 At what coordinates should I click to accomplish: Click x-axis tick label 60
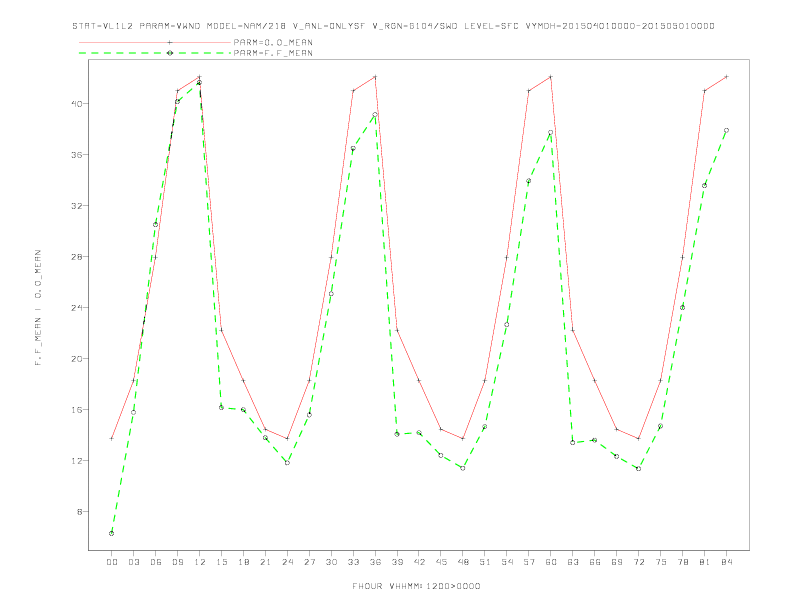tap(551, 562)
